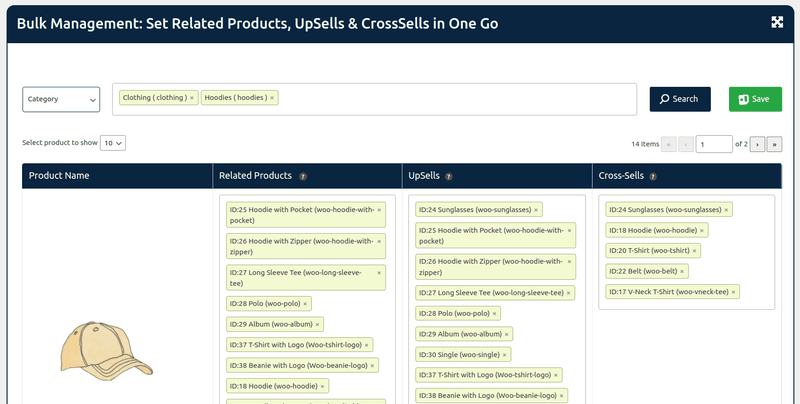Remove Clothing category tag from search

(192, 98)
